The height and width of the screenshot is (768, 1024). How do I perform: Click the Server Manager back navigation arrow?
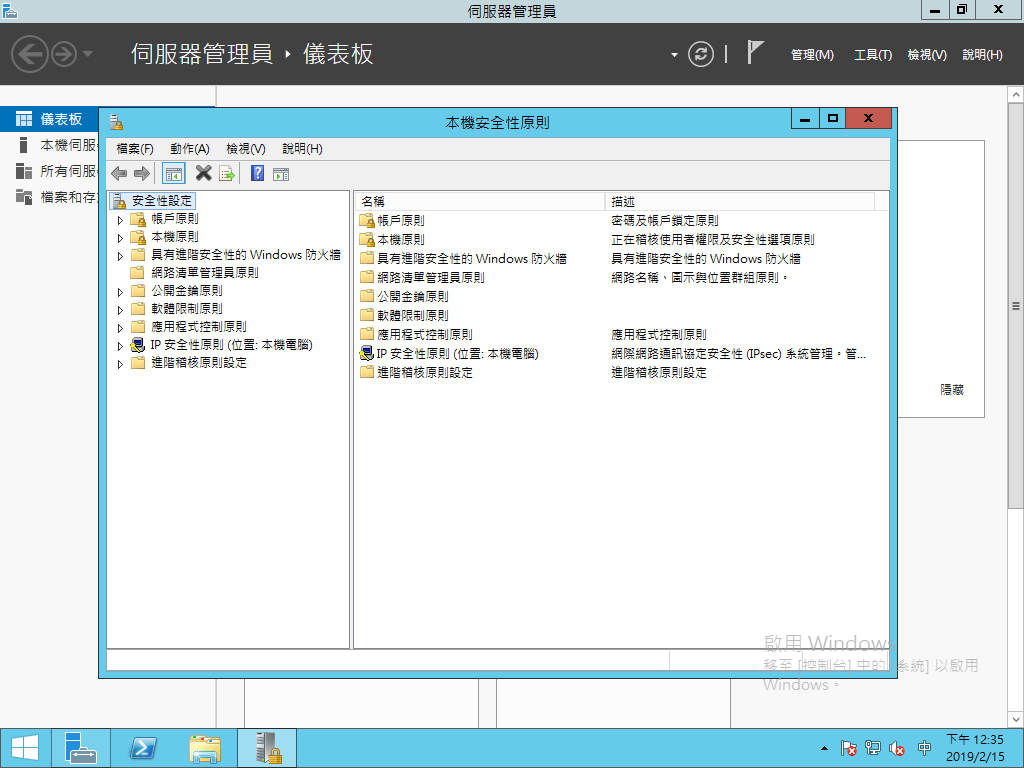[x=30, y=54]
